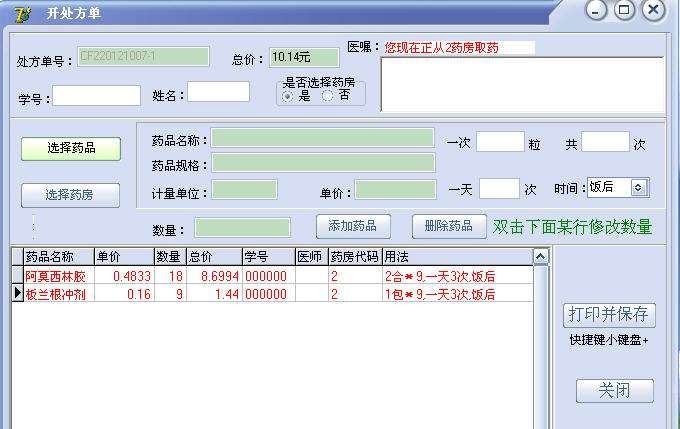Focus the 一天 次 frequency input
The height and width of the screenshot is (429, 680).
[499, 188]
